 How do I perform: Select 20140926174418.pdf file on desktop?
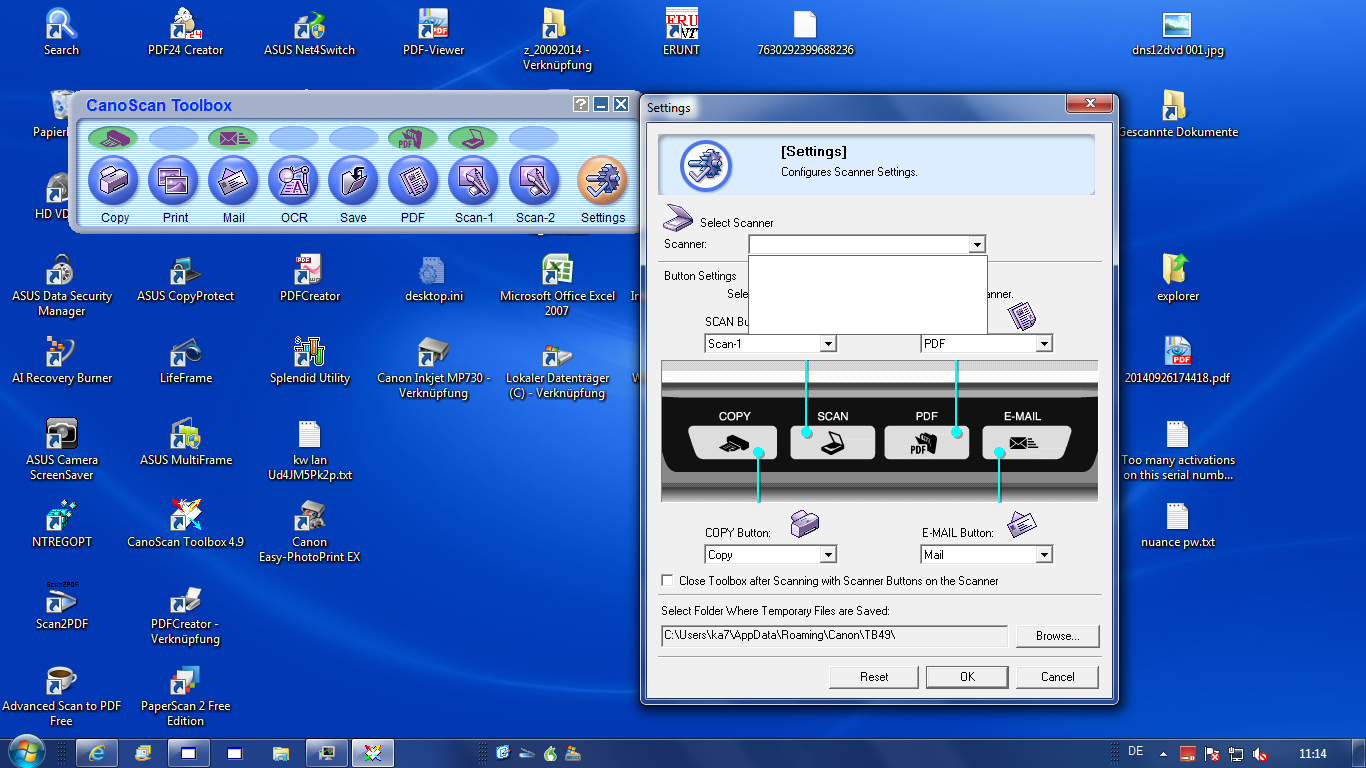click(x=1177, y=361)
